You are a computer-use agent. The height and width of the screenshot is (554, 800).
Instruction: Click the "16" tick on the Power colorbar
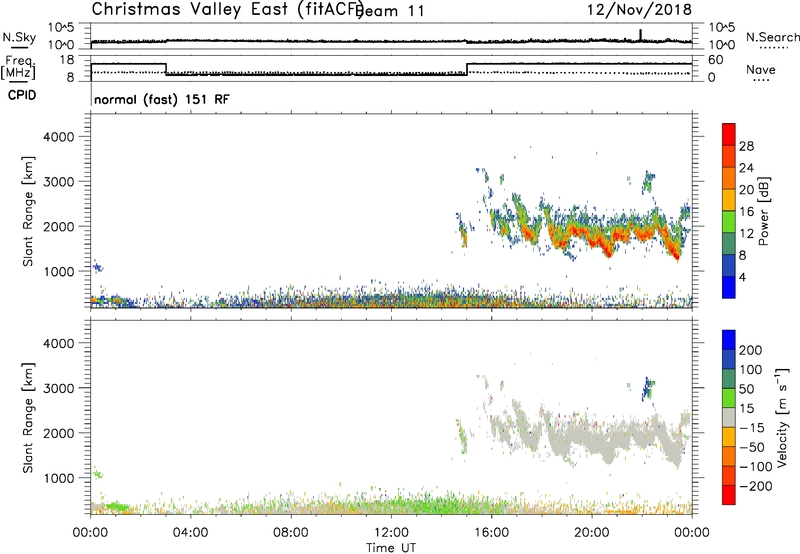click(x=746, y=212)
